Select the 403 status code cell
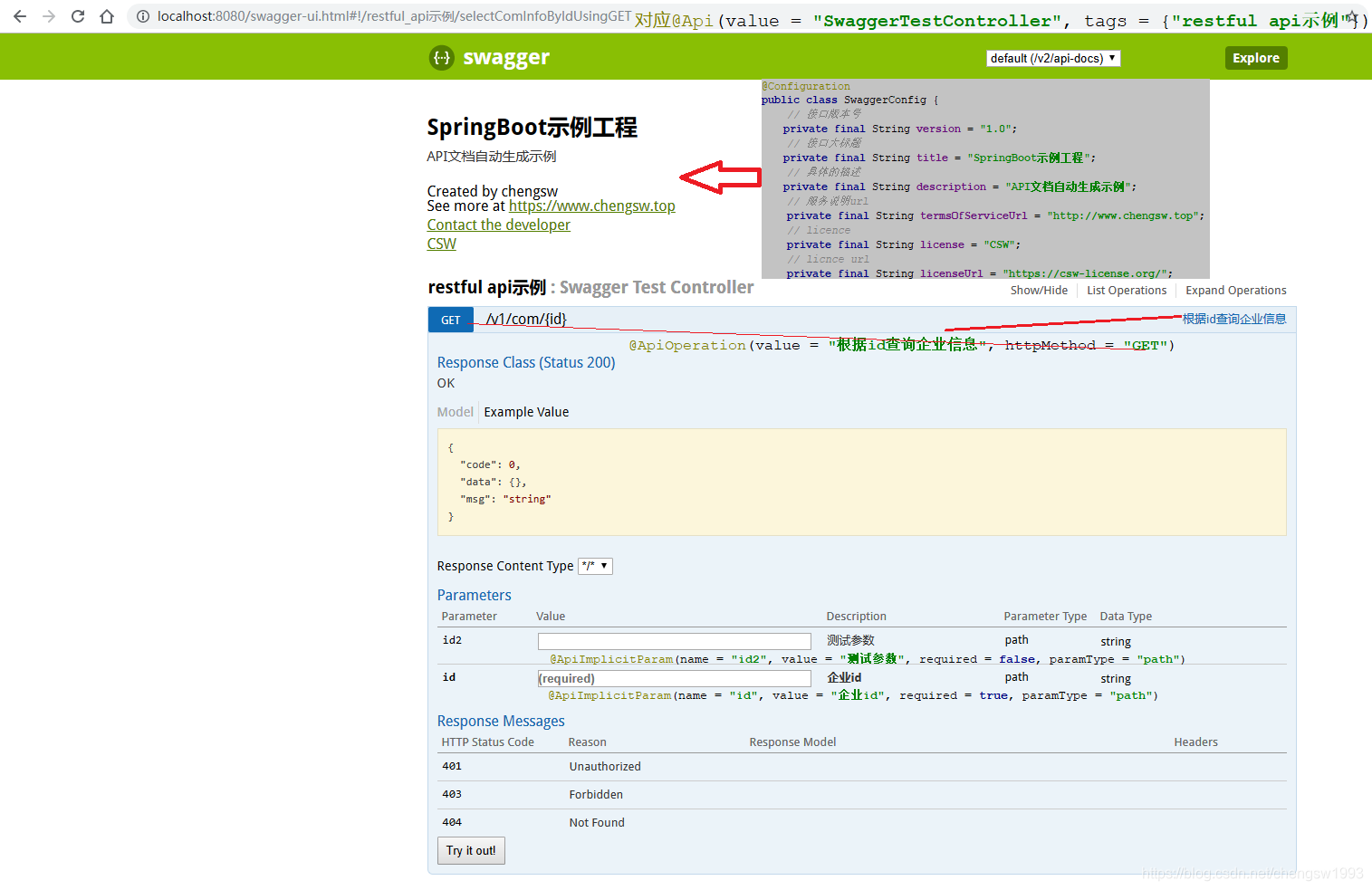The image size is (1372, 890). (x=452, y=795)
